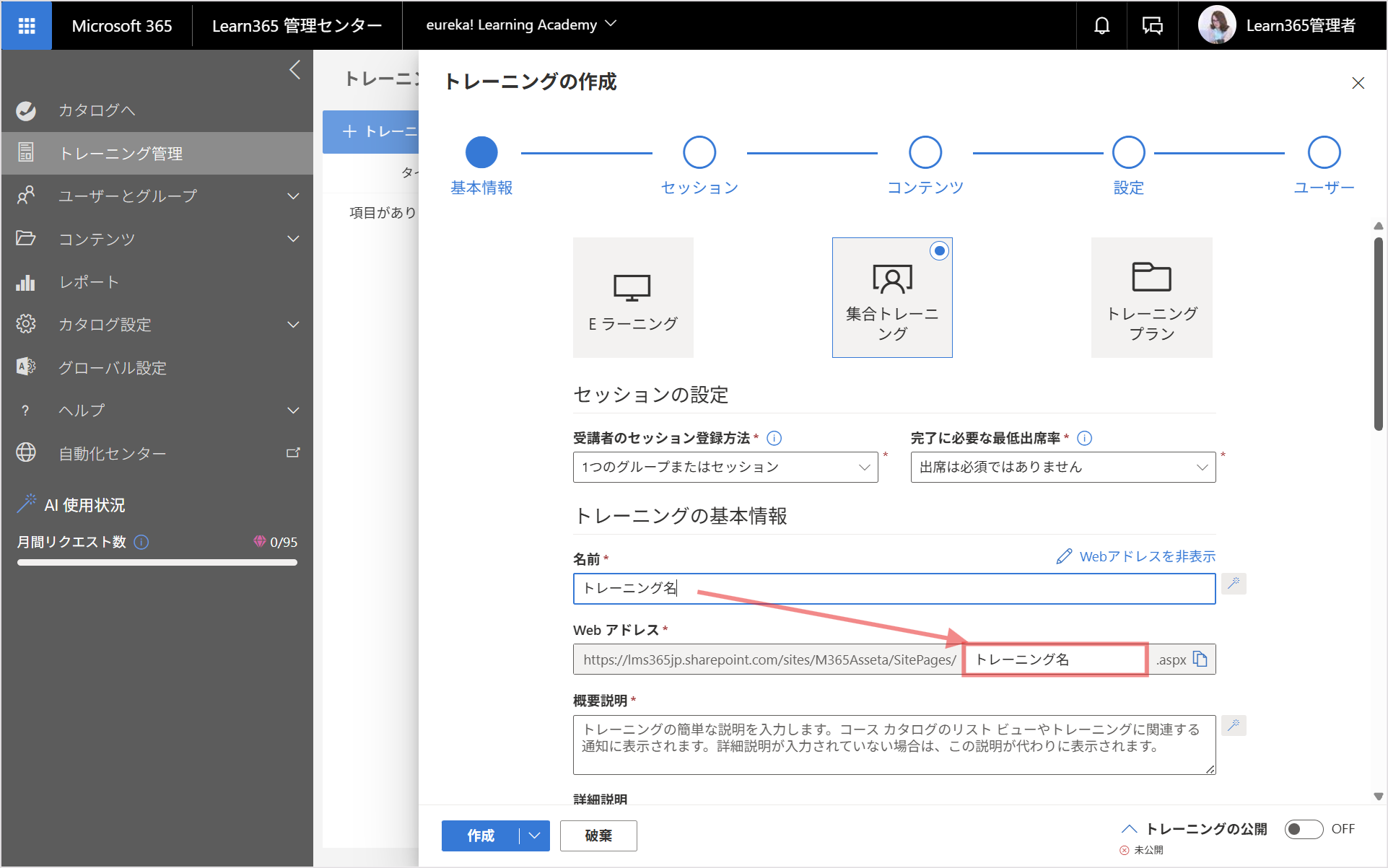Image resolution: width=1388 pixels, height=868 pixels.
Task: Open the Microsoft 365 app launcher
Action: [x=27, y=26]
